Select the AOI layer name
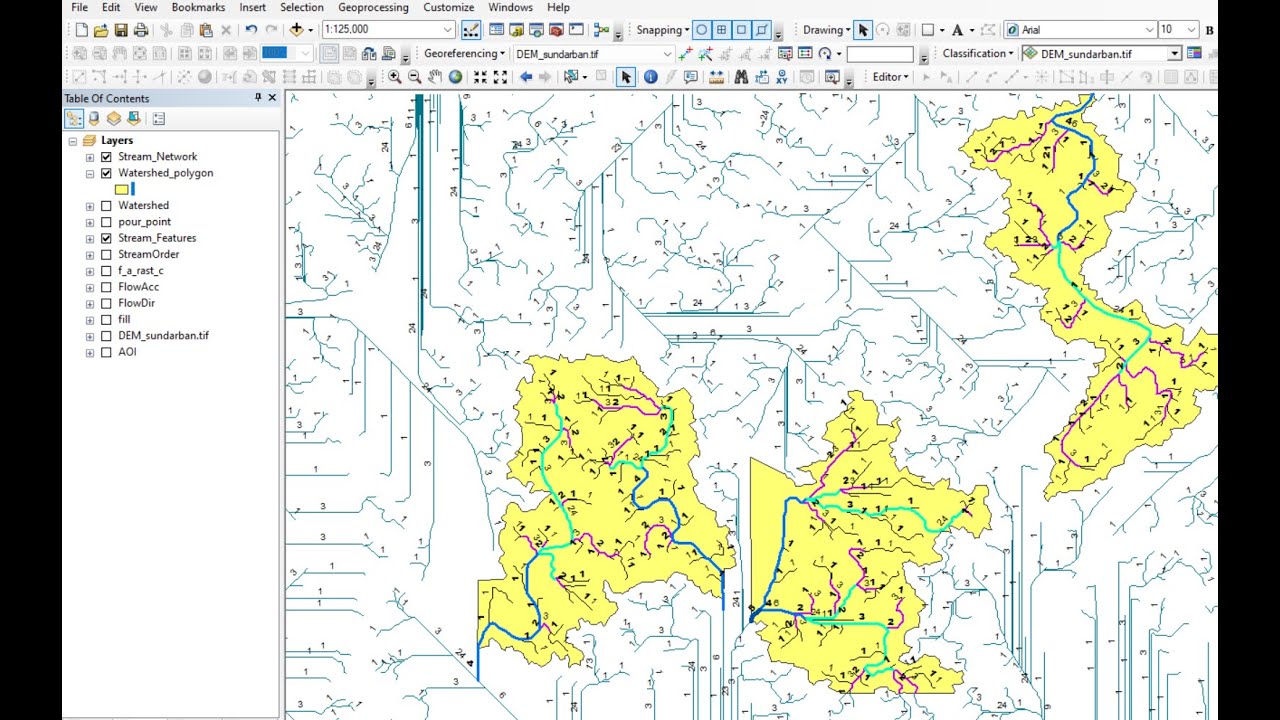The image size is (1280, 720). (127, 352)
